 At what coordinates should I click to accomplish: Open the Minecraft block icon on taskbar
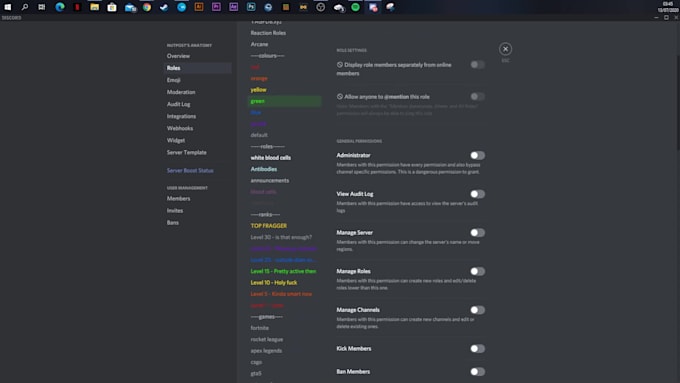286,7
